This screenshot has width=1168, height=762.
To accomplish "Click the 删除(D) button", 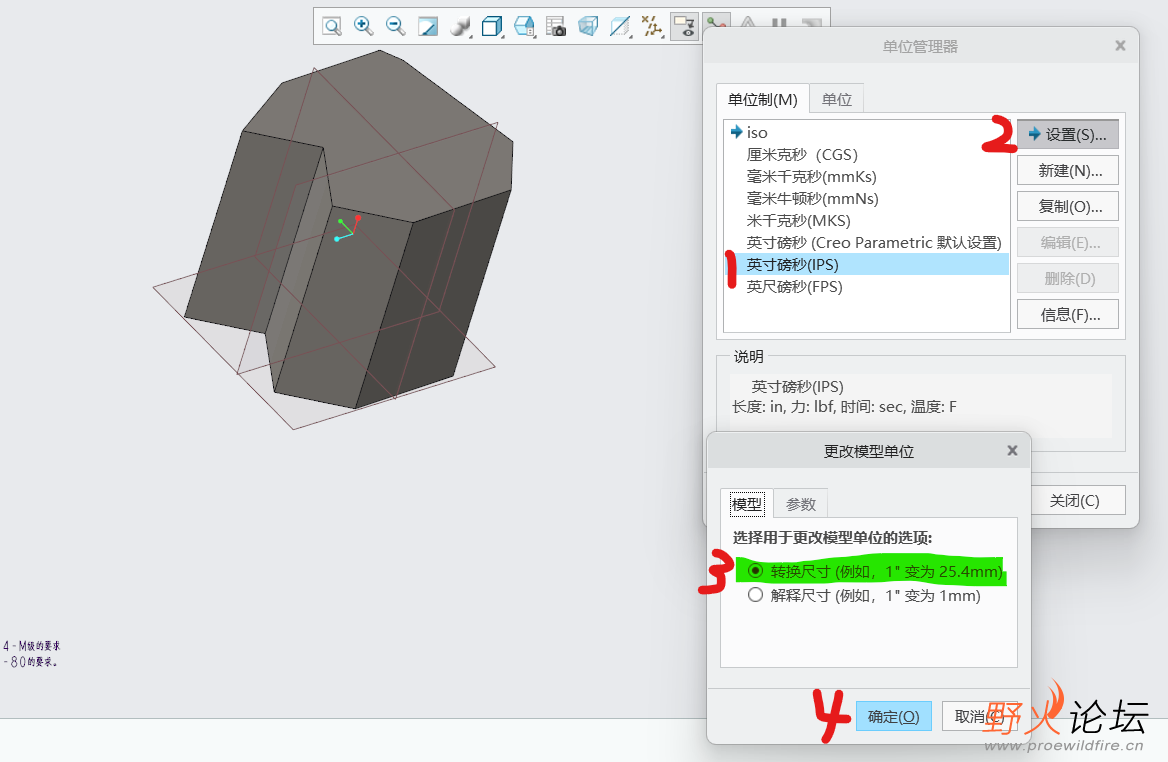I will point(1067,279).
